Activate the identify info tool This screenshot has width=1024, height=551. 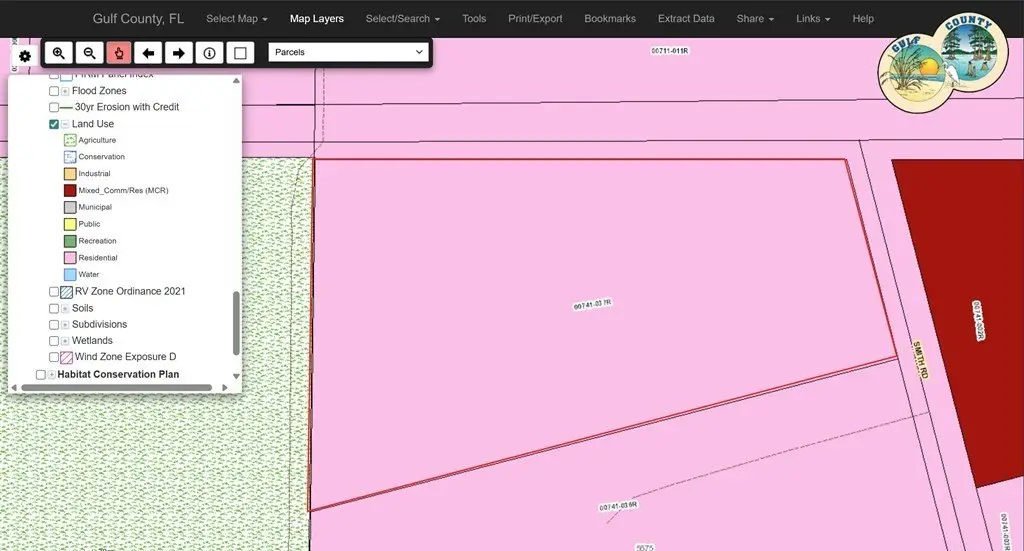[209, 53]
